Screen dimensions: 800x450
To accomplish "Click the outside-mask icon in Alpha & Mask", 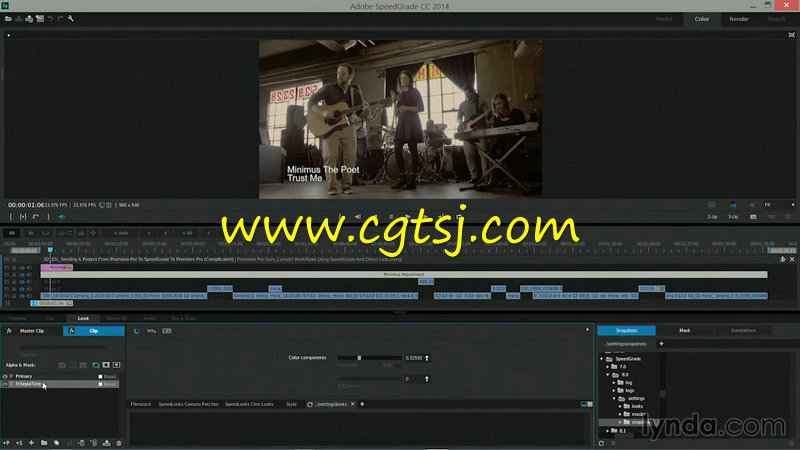I will 106,365.
